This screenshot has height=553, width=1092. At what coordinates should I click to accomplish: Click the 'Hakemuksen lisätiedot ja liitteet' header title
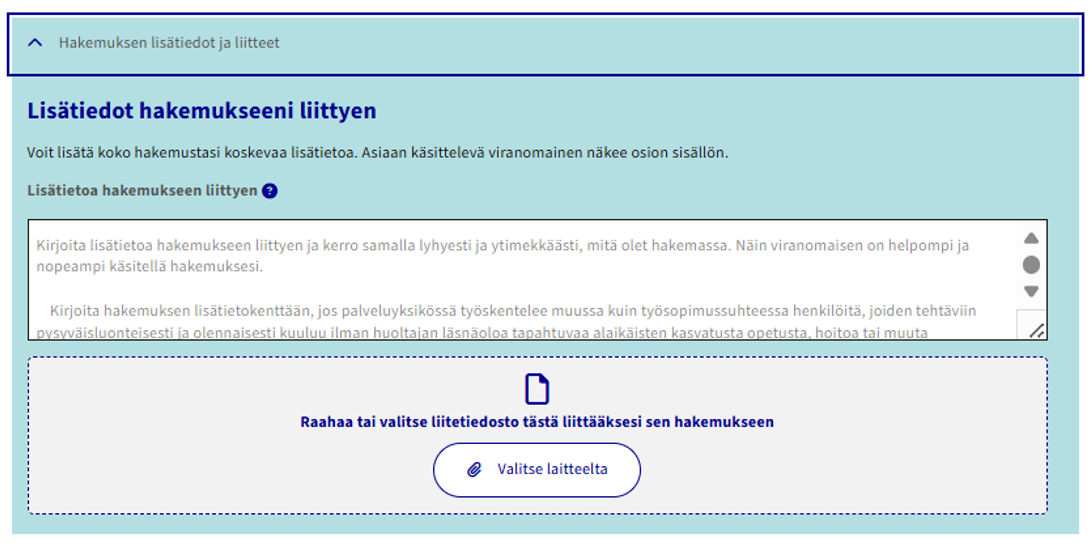[x=169, y=43]
